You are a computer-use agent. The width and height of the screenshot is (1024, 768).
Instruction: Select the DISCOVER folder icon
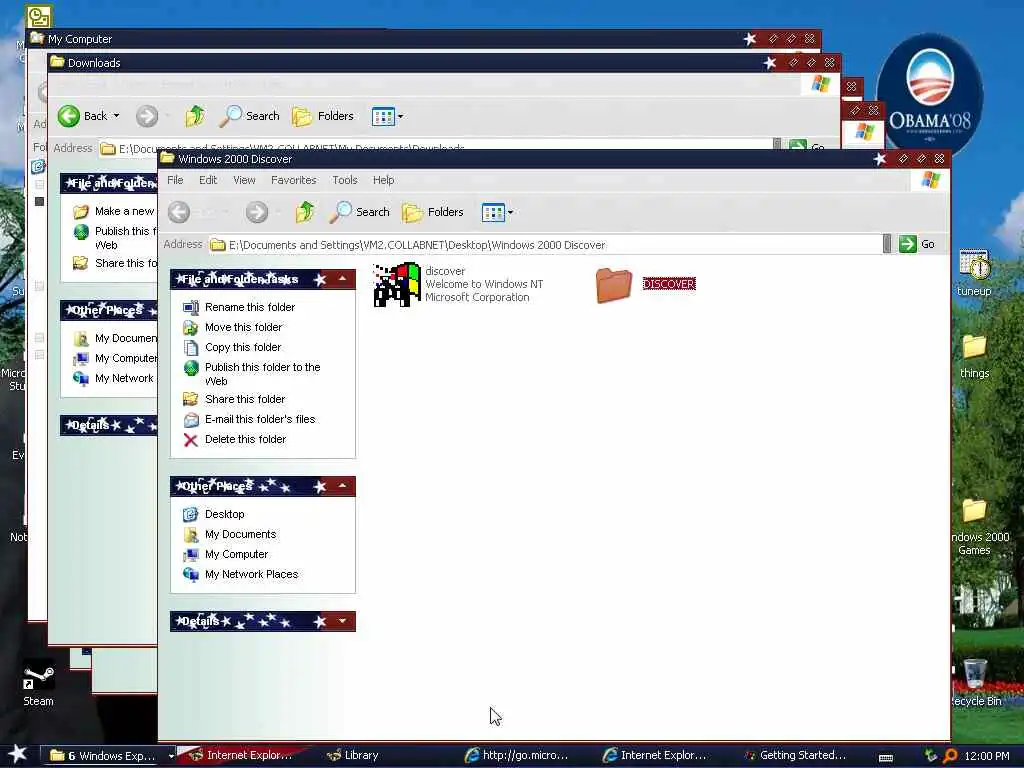[614, 285]
